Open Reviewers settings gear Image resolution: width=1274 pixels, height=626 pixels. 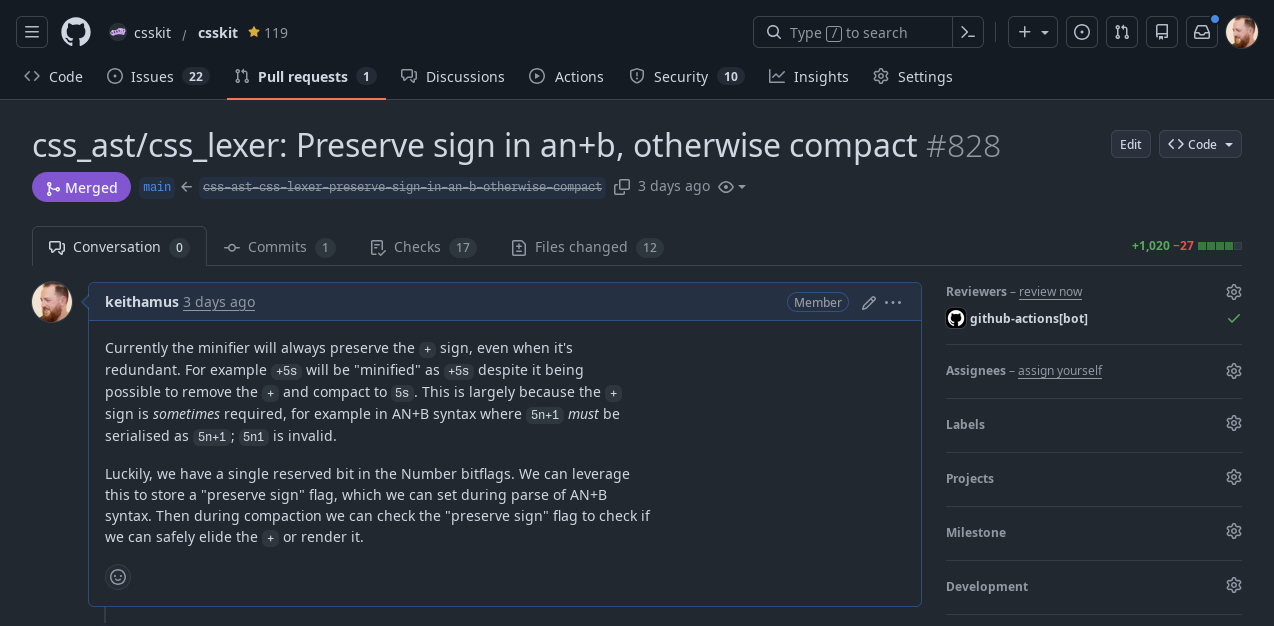[1234, 292]
